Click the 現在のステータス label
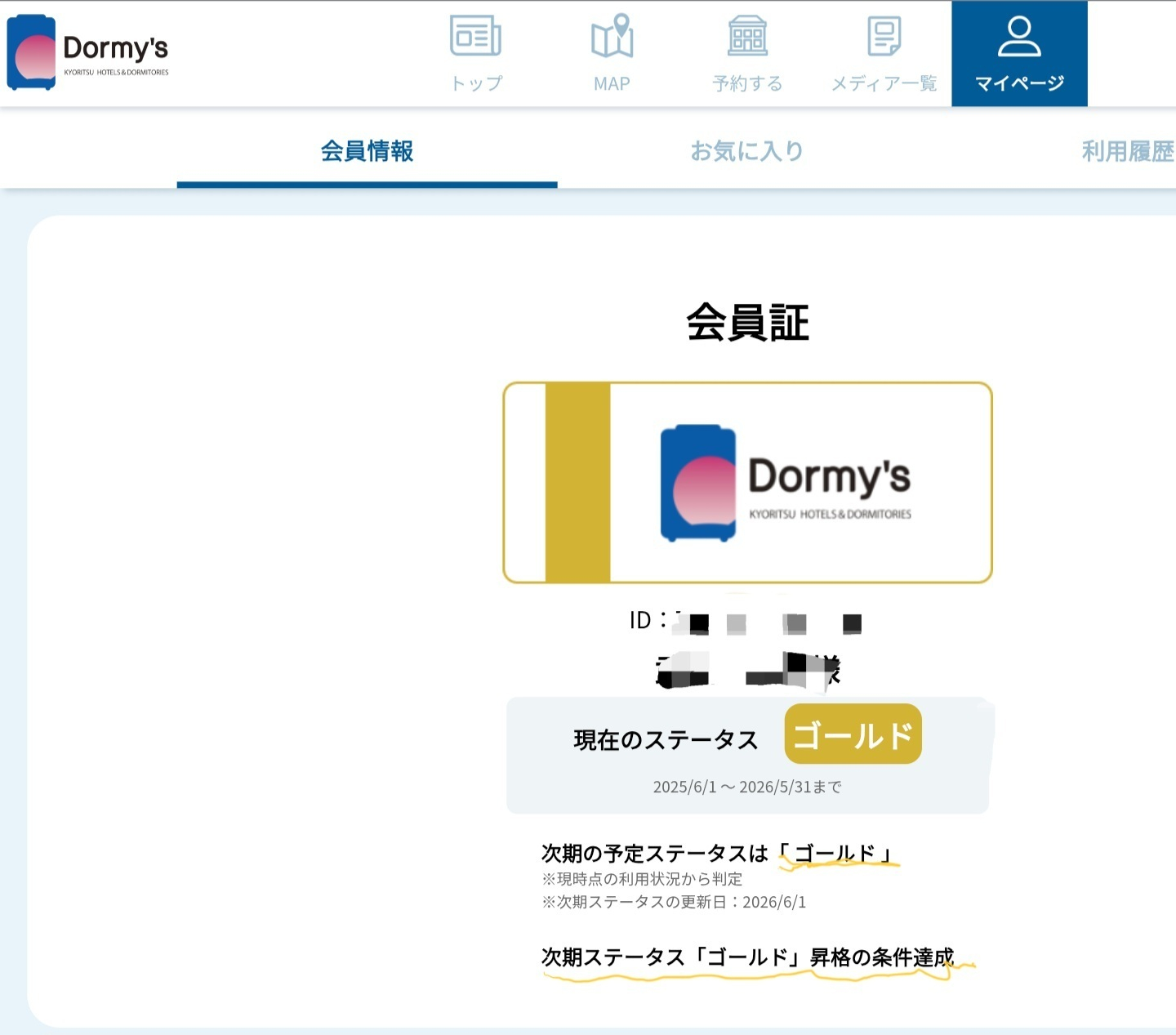This screenshot has width=1176, height=1035. pos(666,740)
